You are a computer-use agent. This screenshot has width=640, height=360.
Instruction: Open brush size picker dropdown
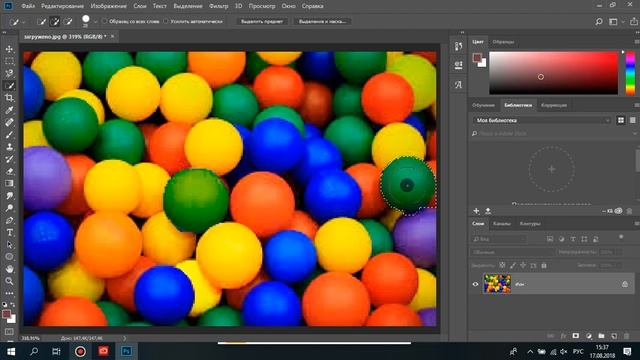(96, 22)
